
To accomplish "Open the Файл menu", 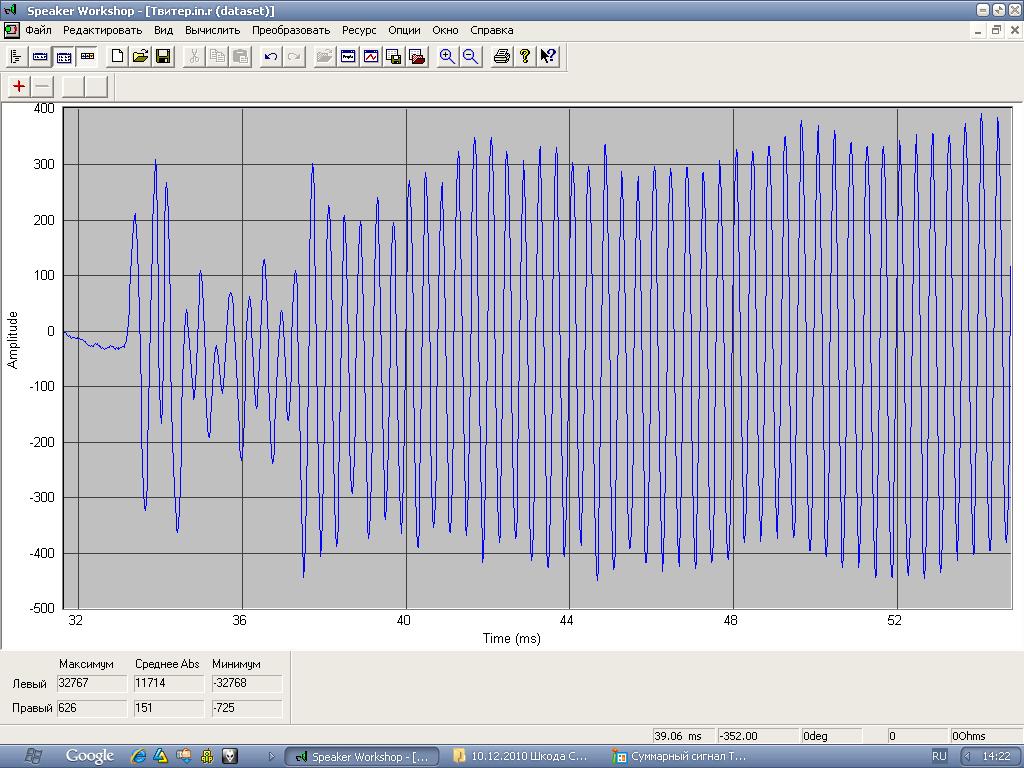I will pos(38,30).
